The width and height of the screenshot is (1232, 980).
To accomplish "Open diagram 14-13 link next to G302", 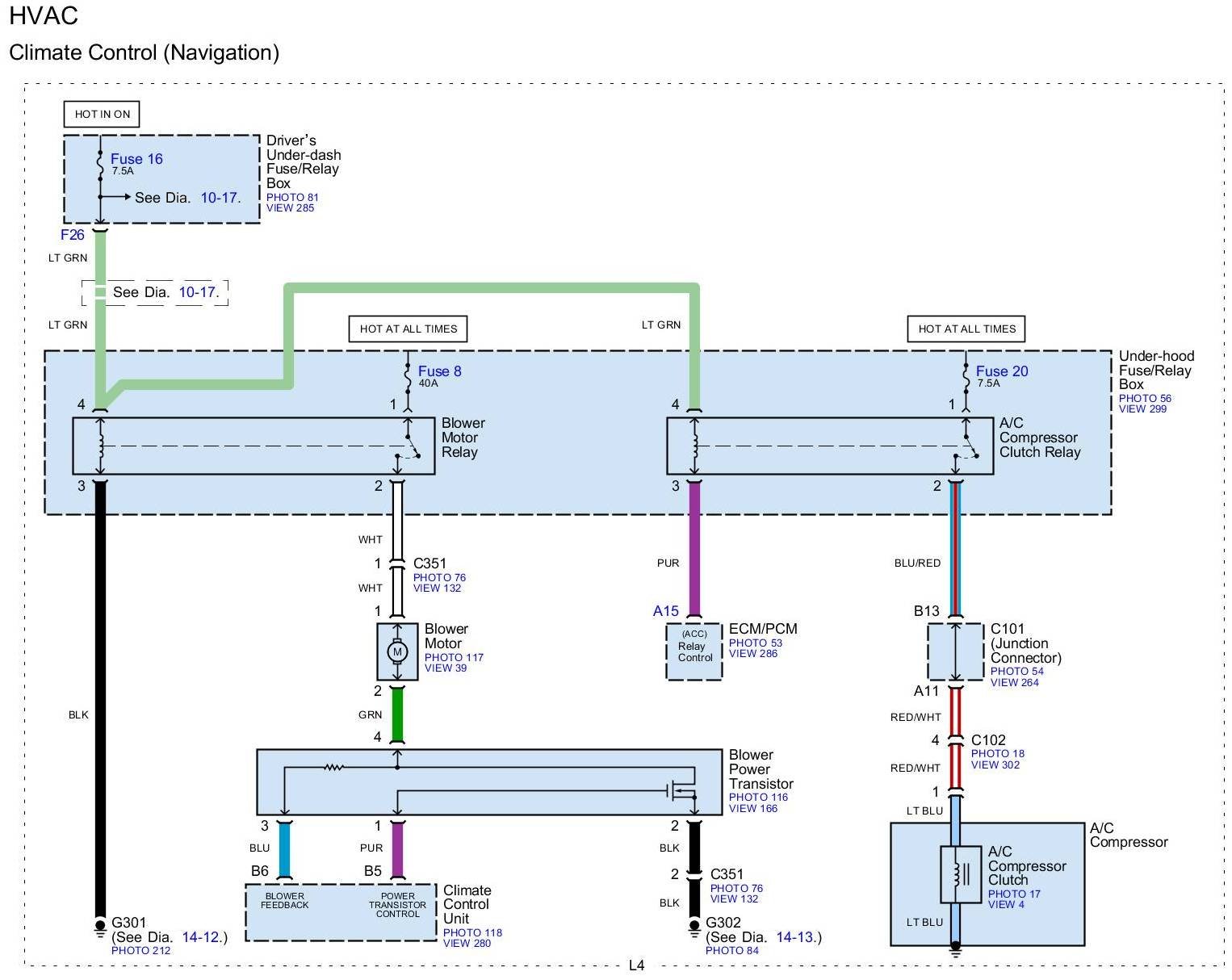I will pyautogui.click(x=796, y=937).
